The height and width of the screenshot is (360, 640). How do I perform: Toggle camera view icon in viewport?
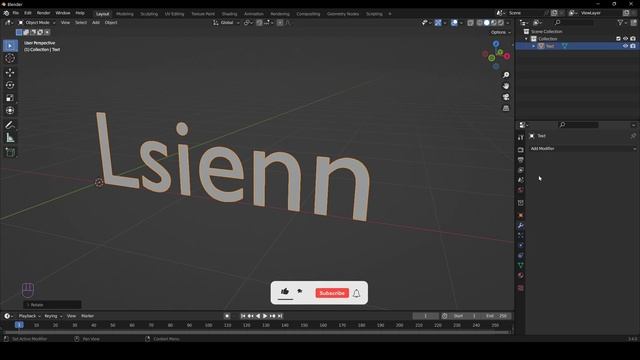pyautogui.click(x=506, y=97)
